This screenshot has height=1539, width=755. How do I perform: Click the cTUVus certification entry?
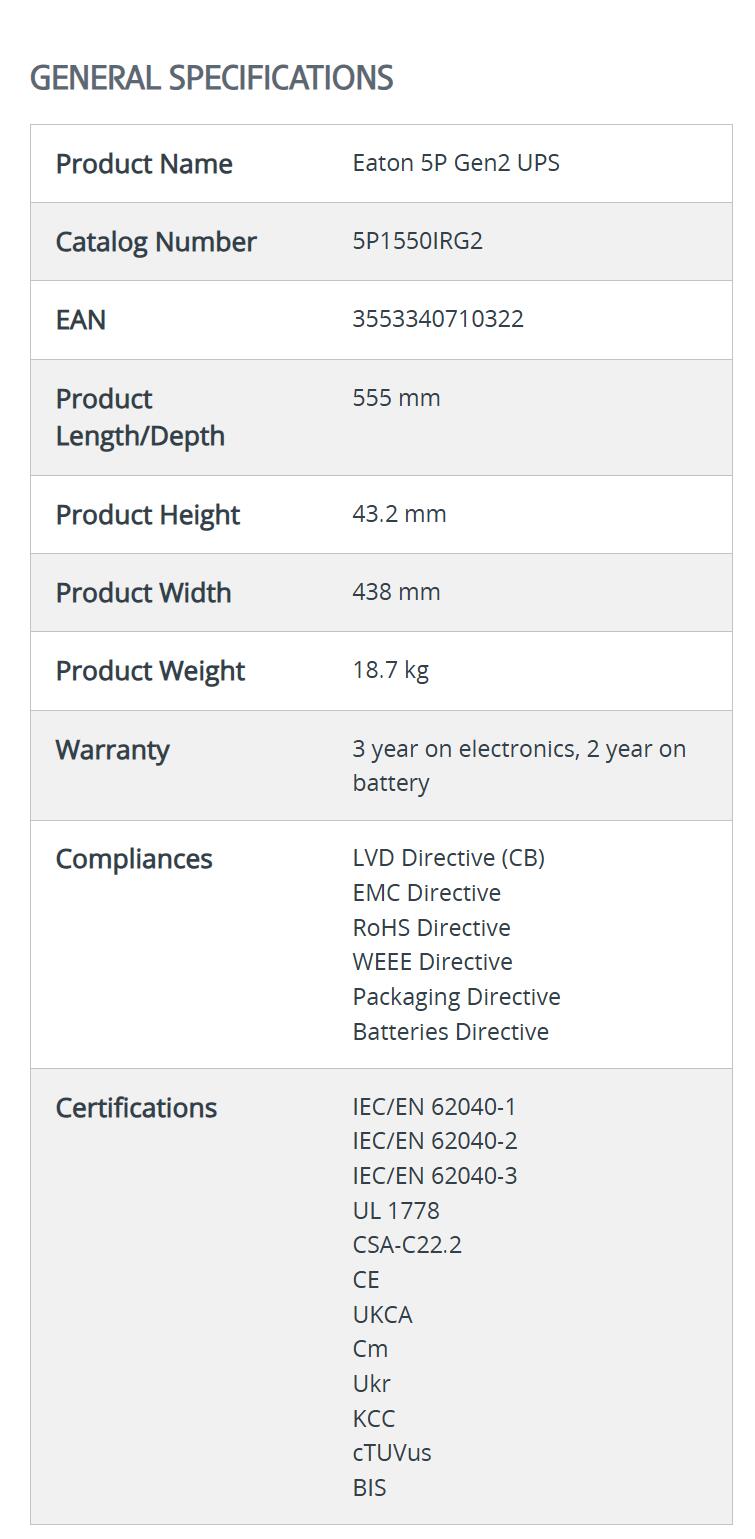click(392, 1453)
